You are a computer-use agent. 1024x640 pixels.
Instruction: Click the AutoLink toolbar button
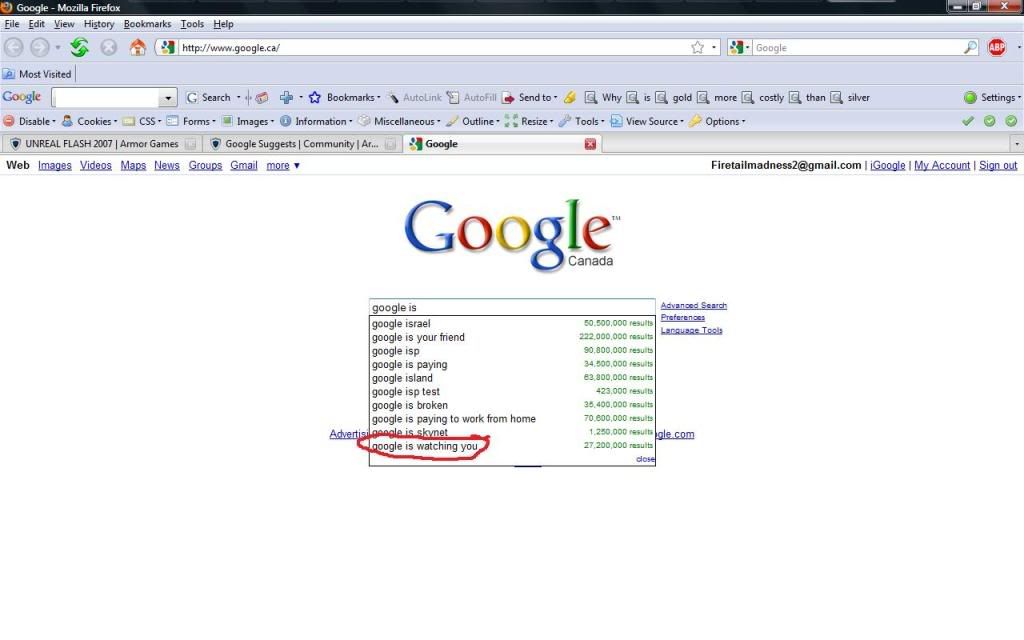point(415,97)
